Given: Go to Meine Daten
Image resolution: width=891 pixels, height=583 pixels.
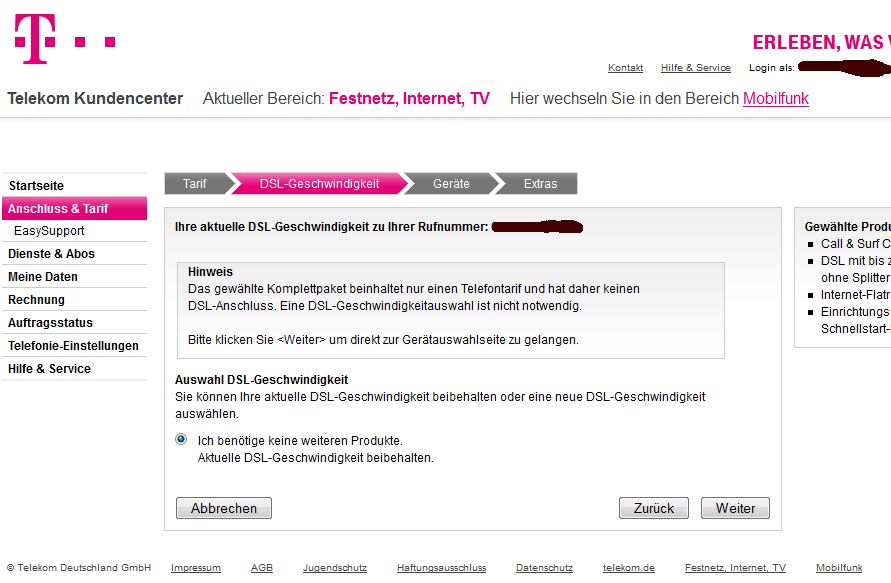Looking at the screenshot, I should (43, 277).
